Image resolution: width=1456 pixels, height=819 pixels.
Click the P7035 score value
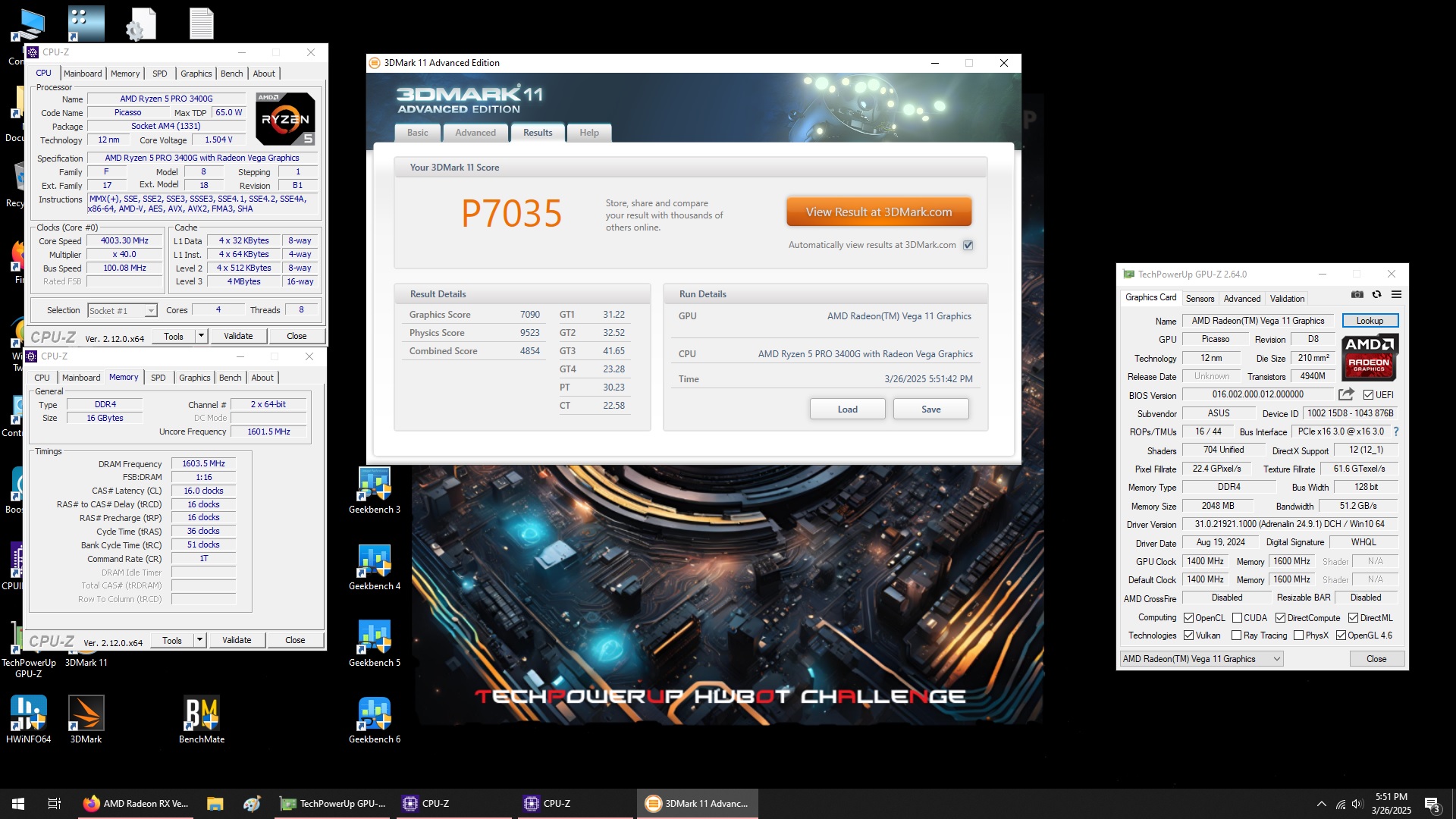click(512, 214)
